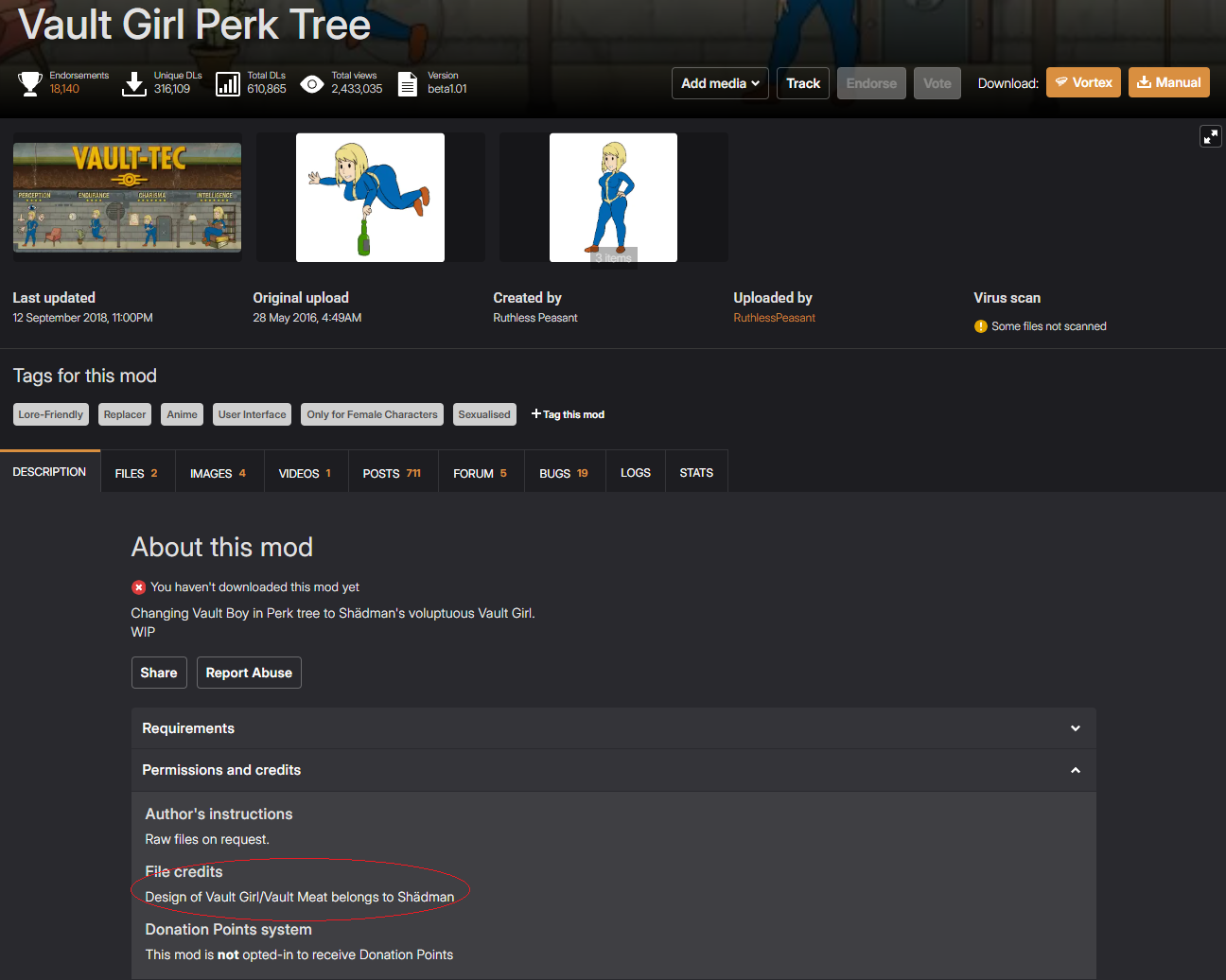Screen dimensions: 1226x980
Task: Open the Videos tab
Action: tap(305, 473)
